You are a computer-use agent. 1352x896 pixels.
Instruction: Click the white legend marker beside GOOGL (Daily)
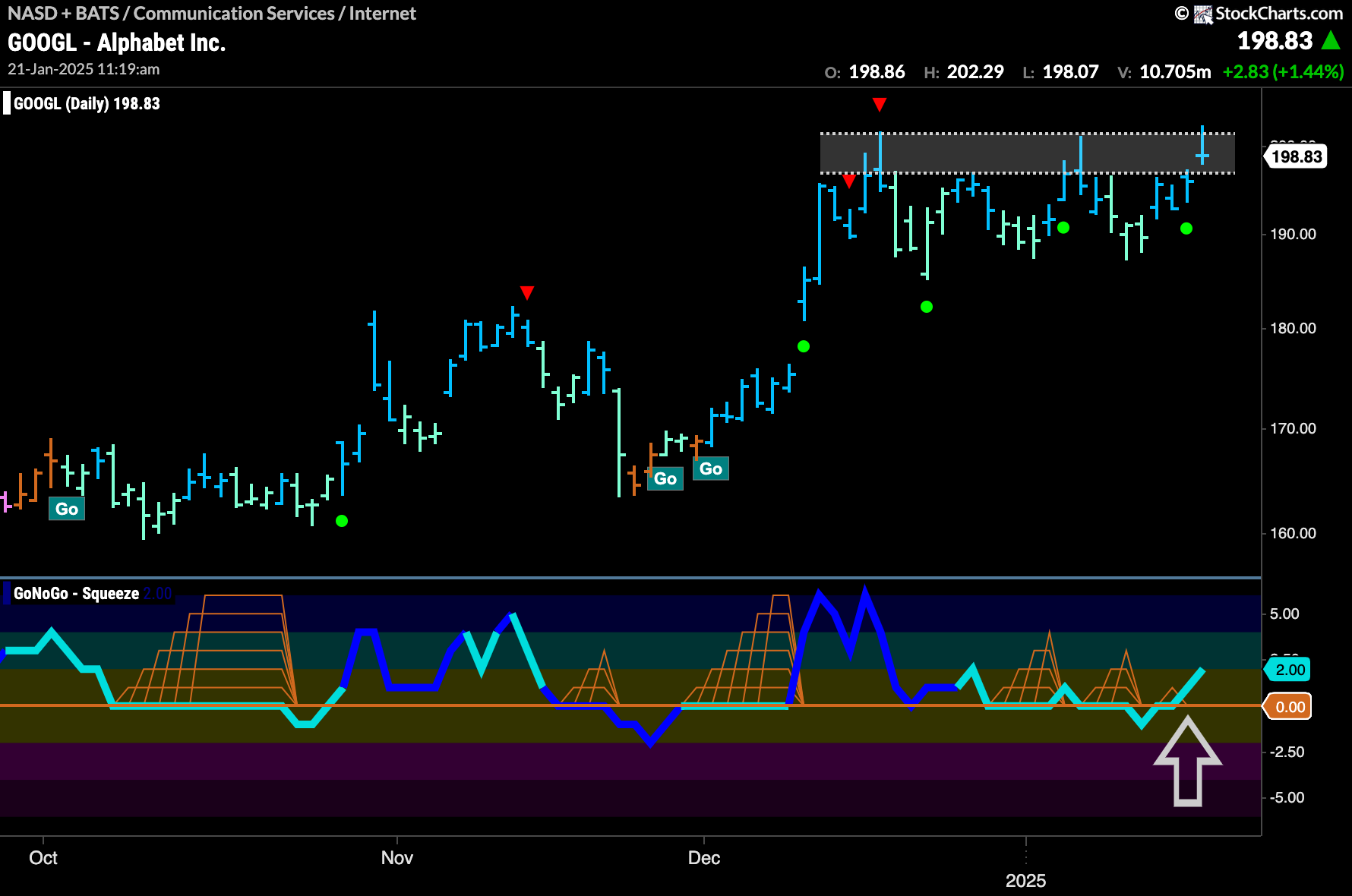7,103
